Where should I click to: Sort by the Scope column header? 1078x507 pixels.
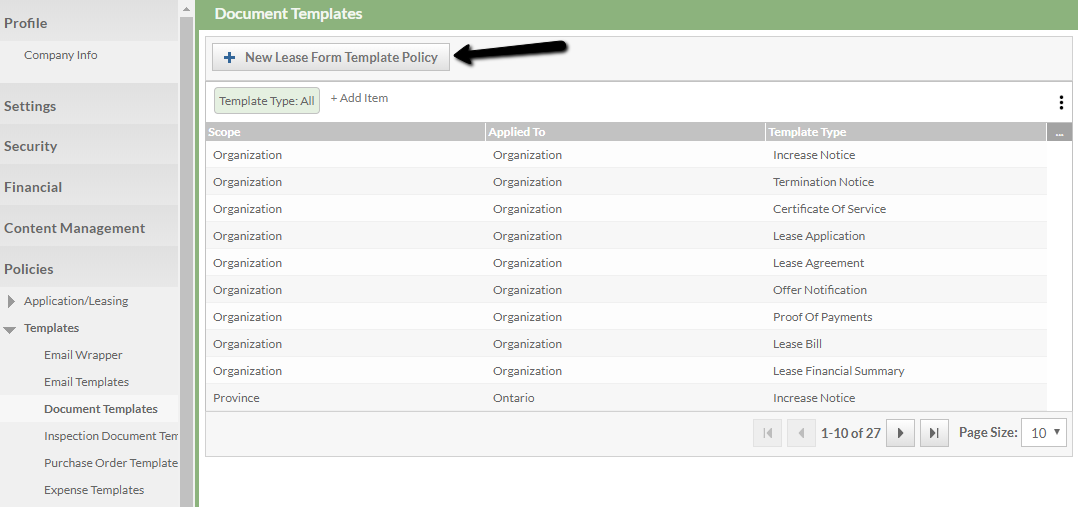click(225, 132)
